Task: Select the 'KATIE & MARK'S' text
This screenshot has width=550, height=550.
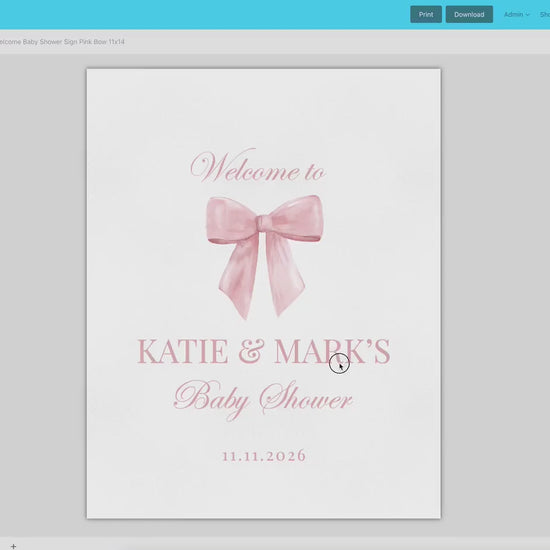Action: 263,351
